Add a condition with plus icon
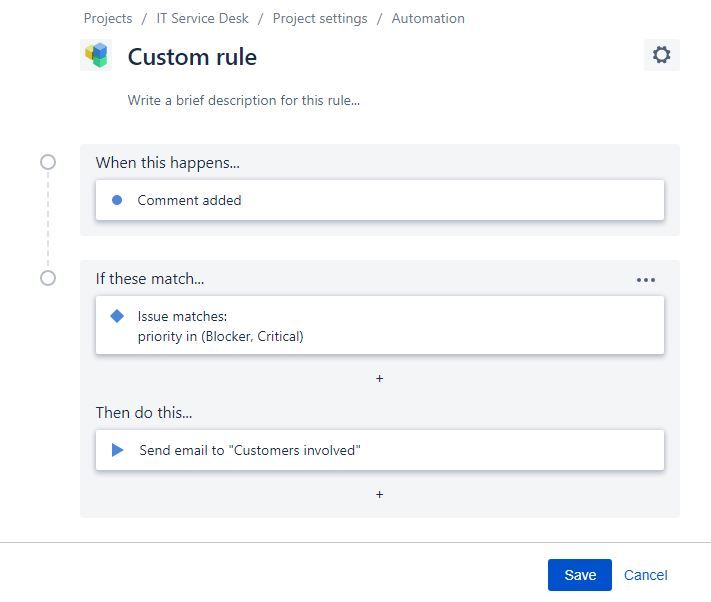This screenshot has height=602, width=711. coord(379,379)
